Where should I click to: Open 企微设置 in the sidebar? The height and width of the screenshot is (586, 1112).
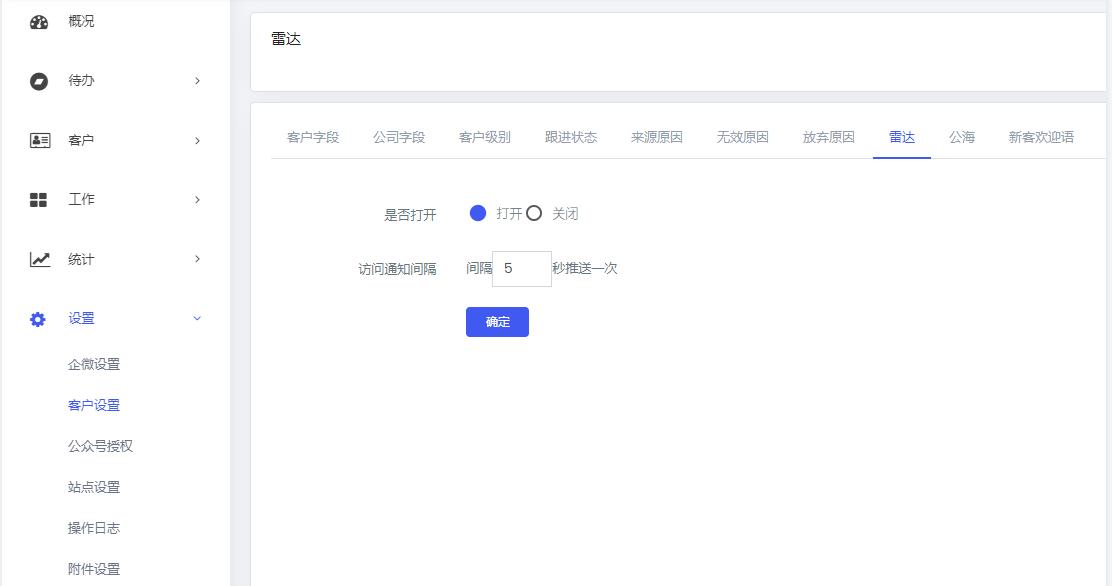click(x=94, y=365)
